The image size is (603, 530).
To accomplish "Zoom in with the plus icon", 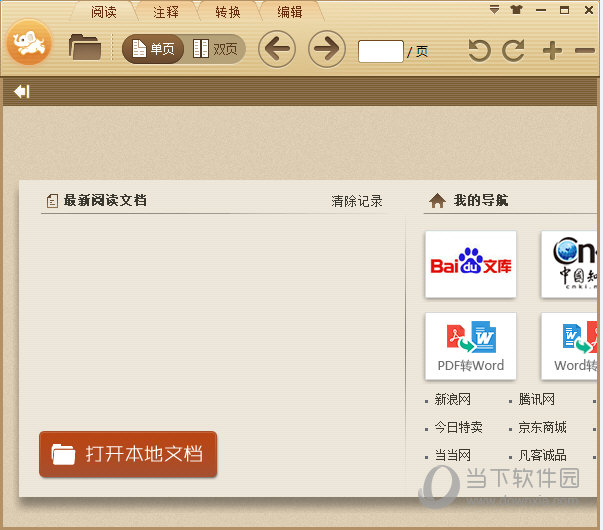I will coord(552,50).
